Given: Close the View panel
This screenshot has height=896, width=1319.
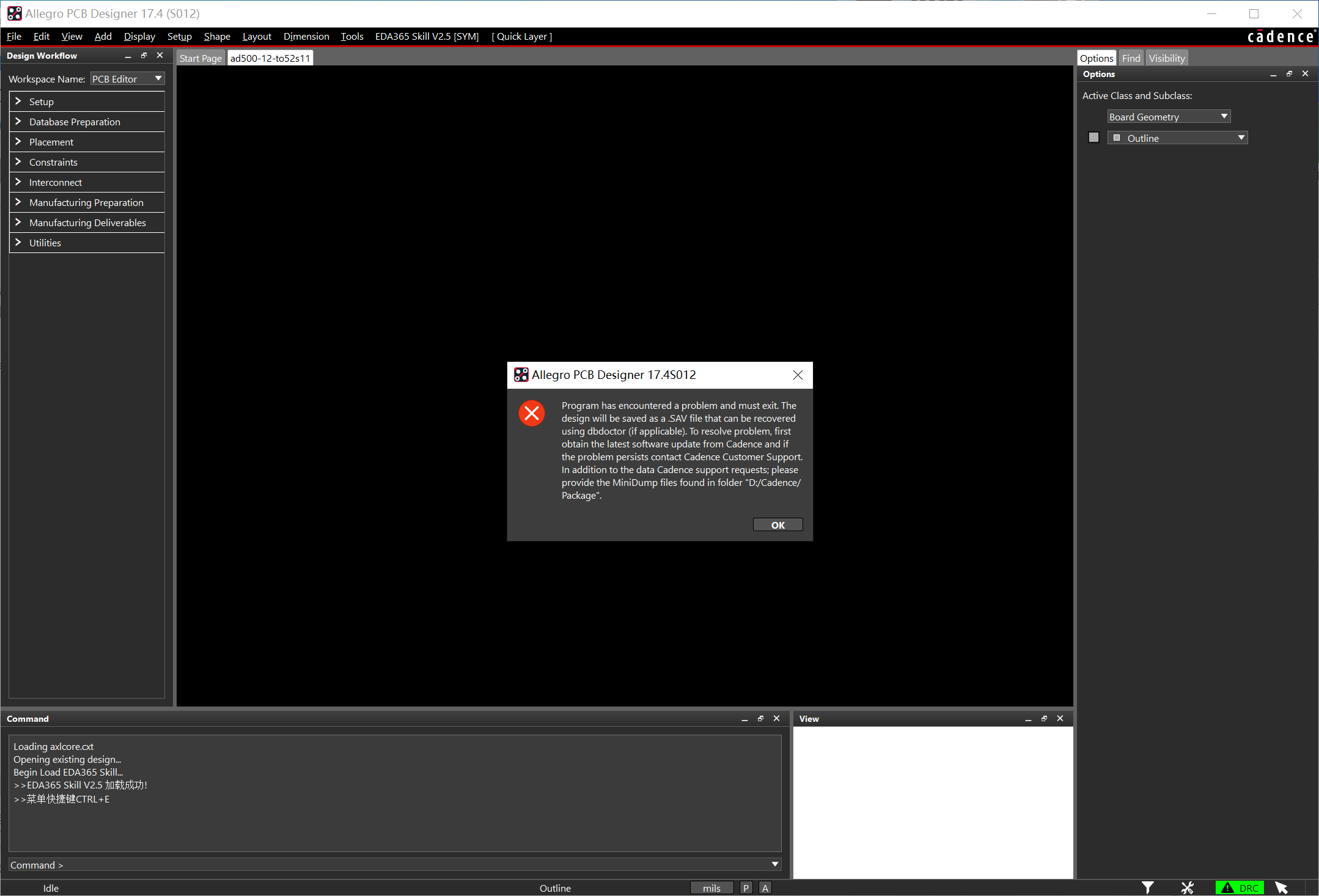Looking at the screenshot, I should (x=1060, y=719).
